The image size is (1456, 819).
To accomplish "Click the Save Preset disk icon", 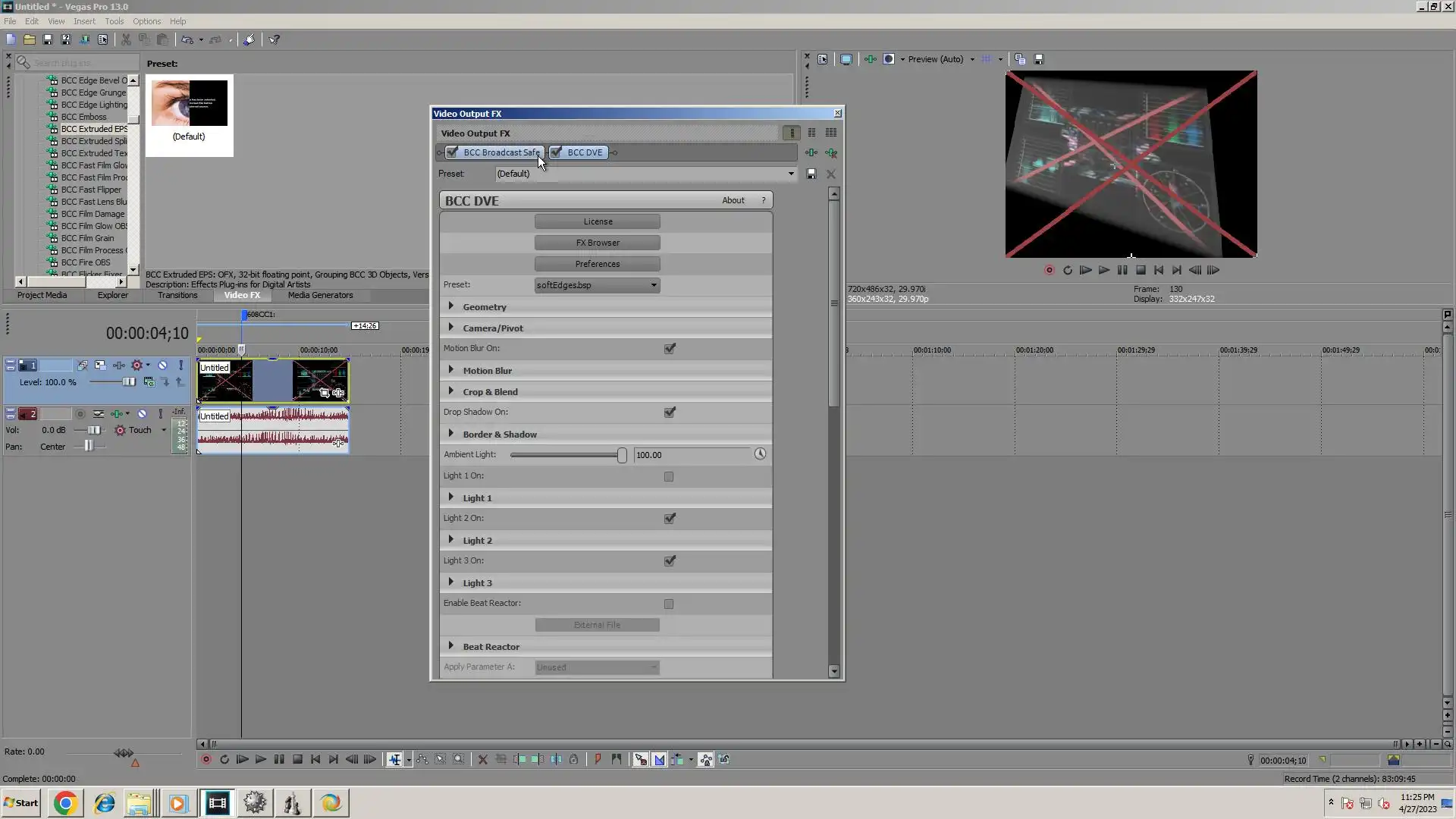I will tap(811, 174).
